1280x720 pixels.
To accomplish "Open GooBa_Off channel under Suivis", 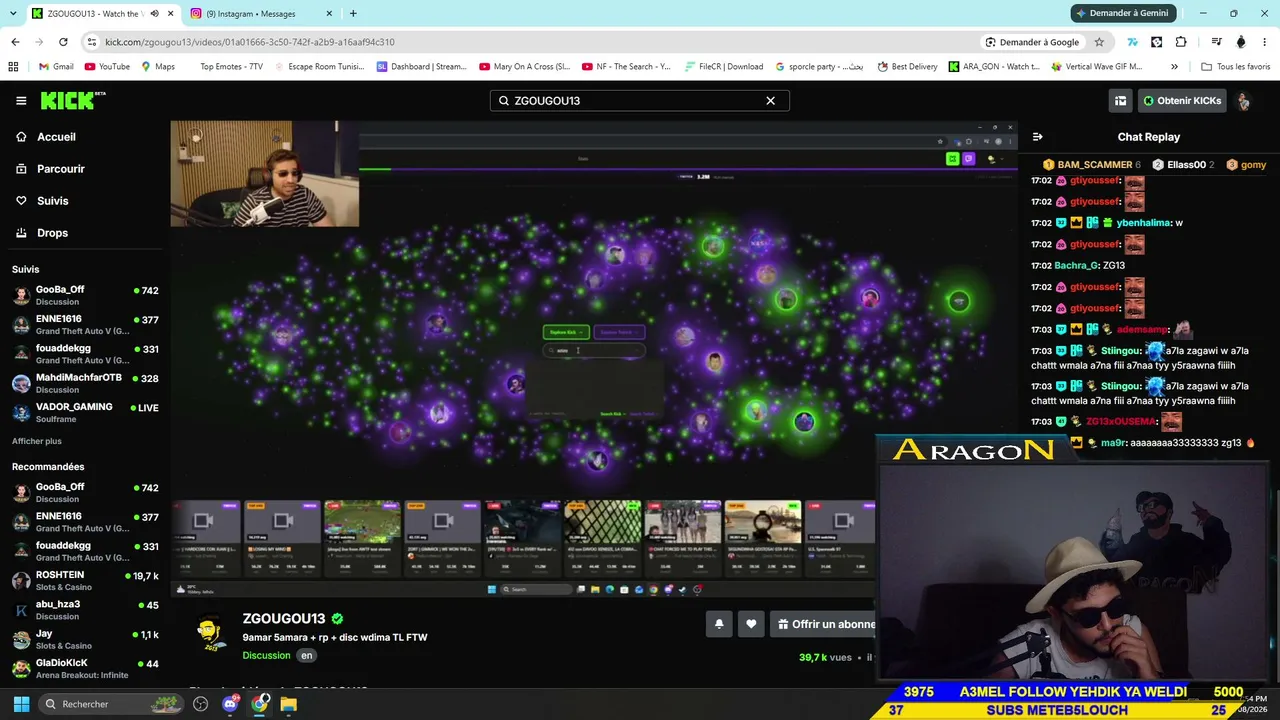I will coord(85,295).
